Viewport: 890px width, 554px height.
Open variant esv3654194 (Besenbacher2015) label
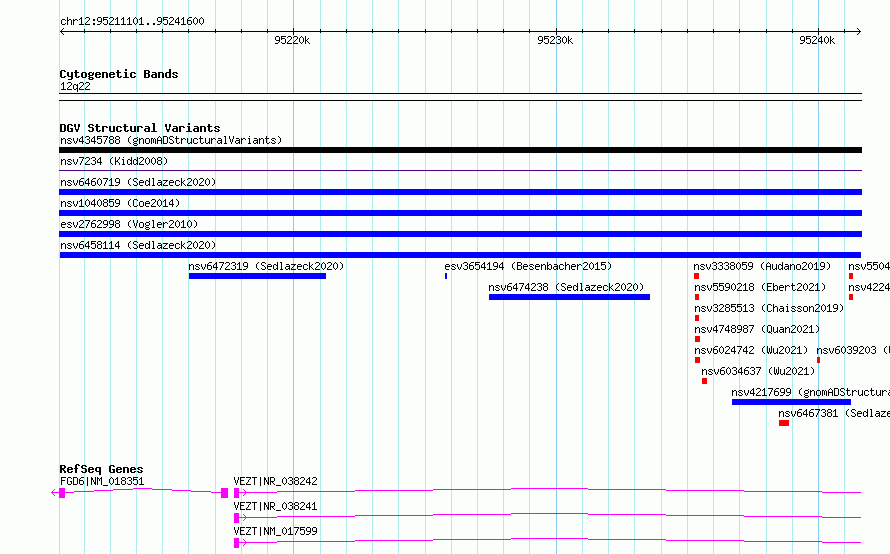(x=528, y=266)
